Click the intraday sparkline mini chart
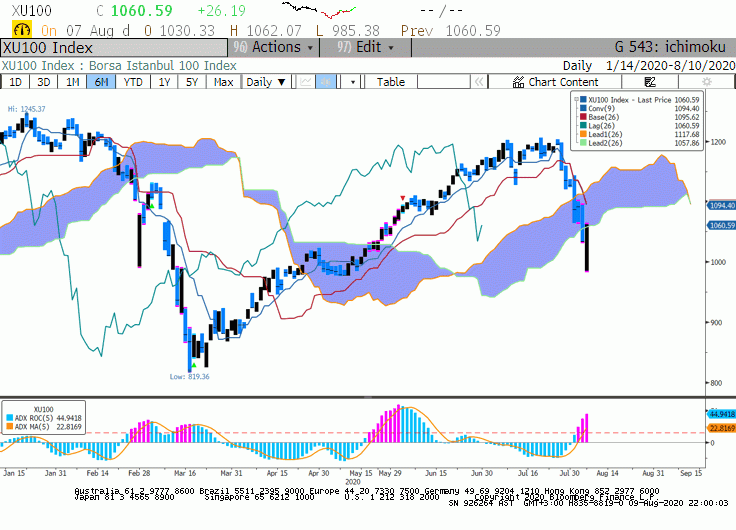The height and width of the screenshot is (530, 736). [319, 10]
